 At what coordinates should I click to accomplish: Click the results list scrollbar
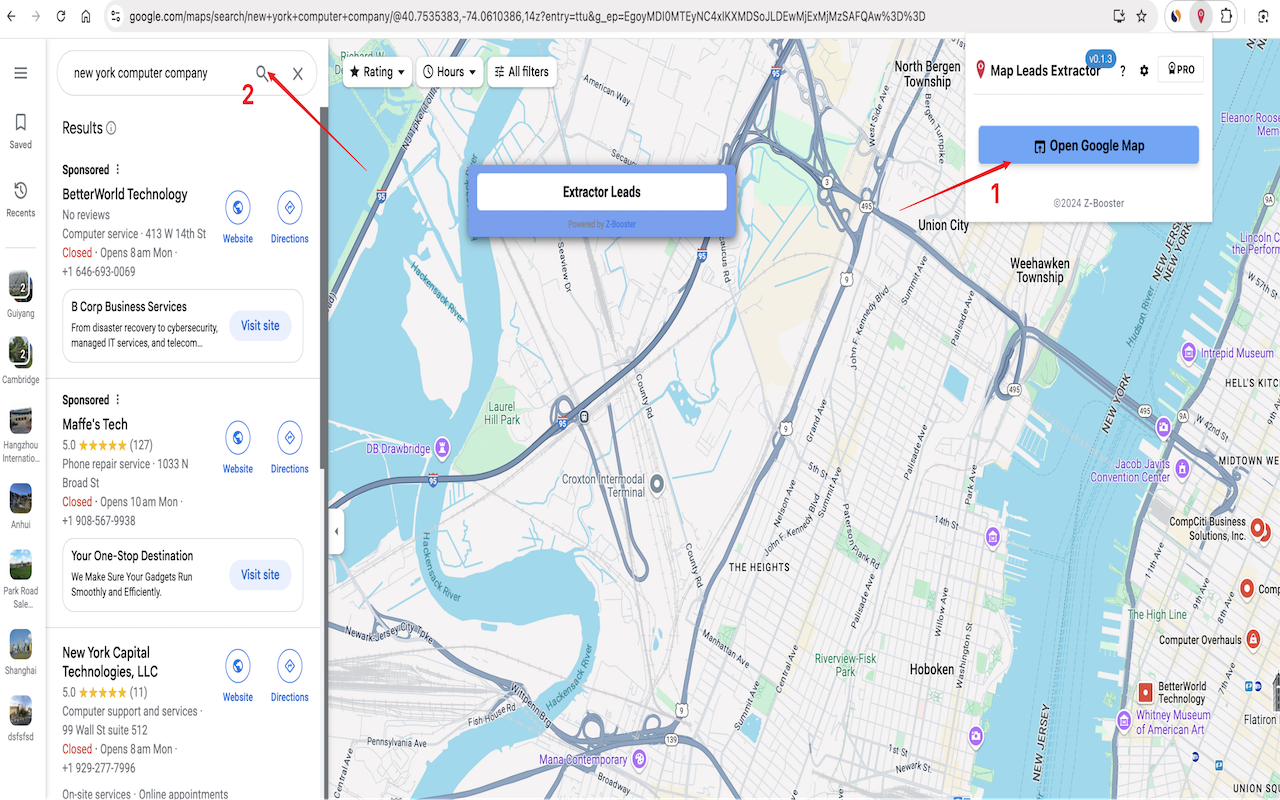coord(323,288)
